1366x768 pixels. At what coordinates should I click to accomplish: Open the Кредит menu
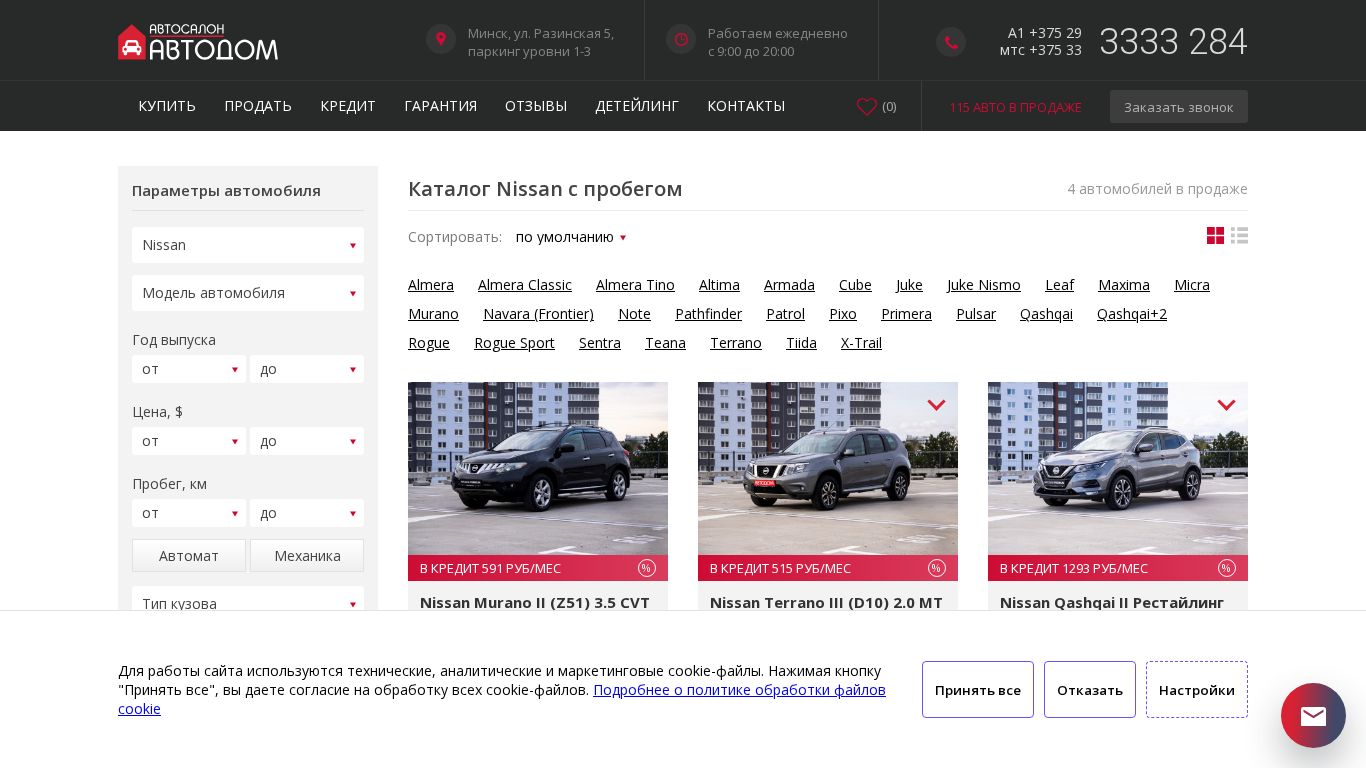(x=348, y=106)
